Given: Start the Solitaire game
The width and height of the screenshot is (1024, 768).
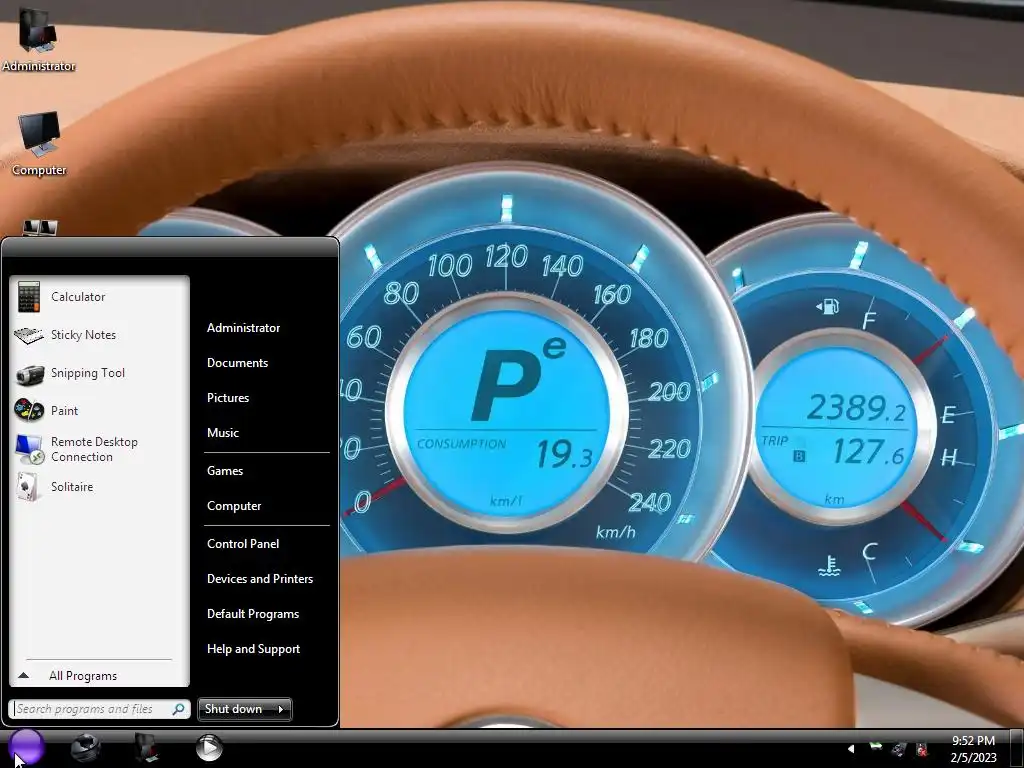Looking at the screenshot, I should [99, 487].
